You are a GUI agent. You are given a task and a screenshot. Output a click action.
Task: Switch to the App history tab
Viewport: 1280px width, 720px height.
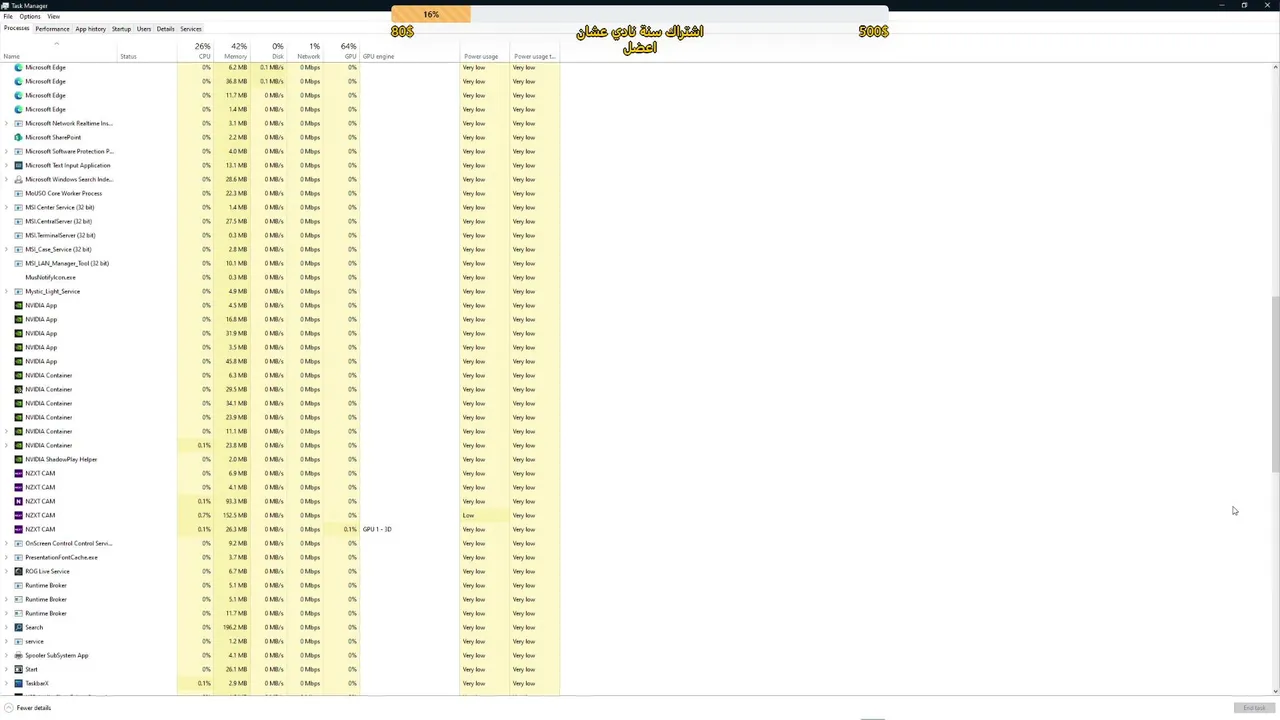[x=90, y=29]
